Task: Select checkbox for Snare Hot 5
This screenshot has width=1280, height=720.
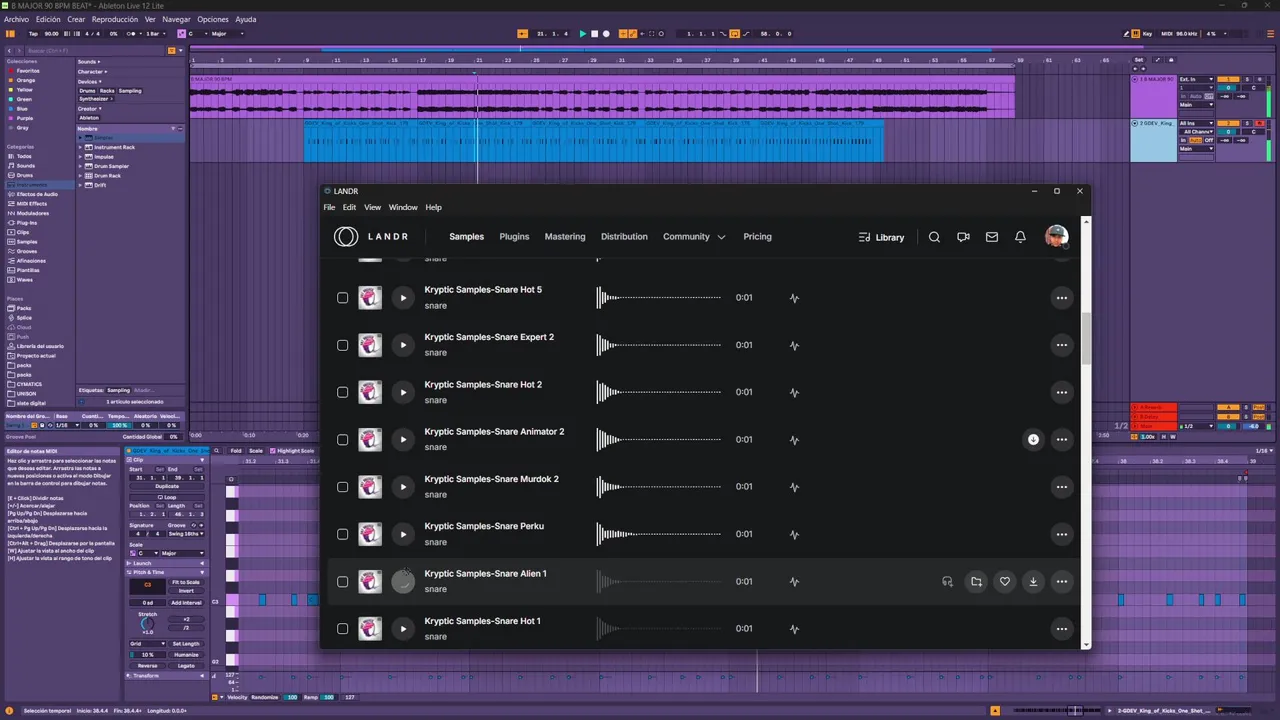Action: (x=342, y=297)
